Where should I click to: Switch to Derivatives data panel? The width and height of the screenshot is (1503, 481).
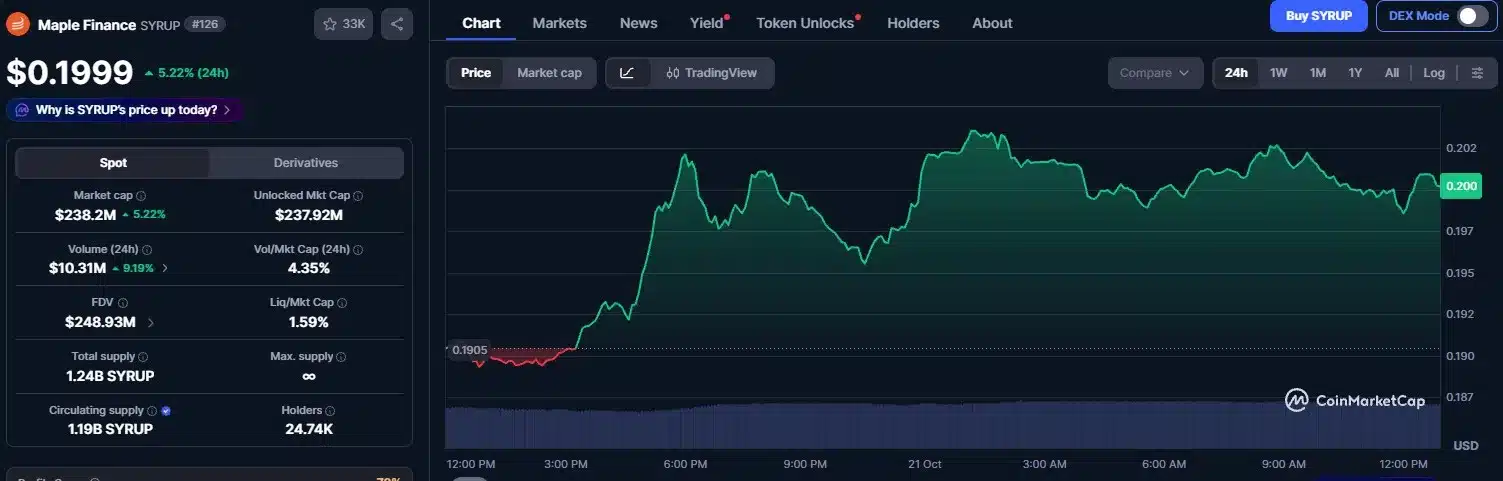(x=306, y=163)
